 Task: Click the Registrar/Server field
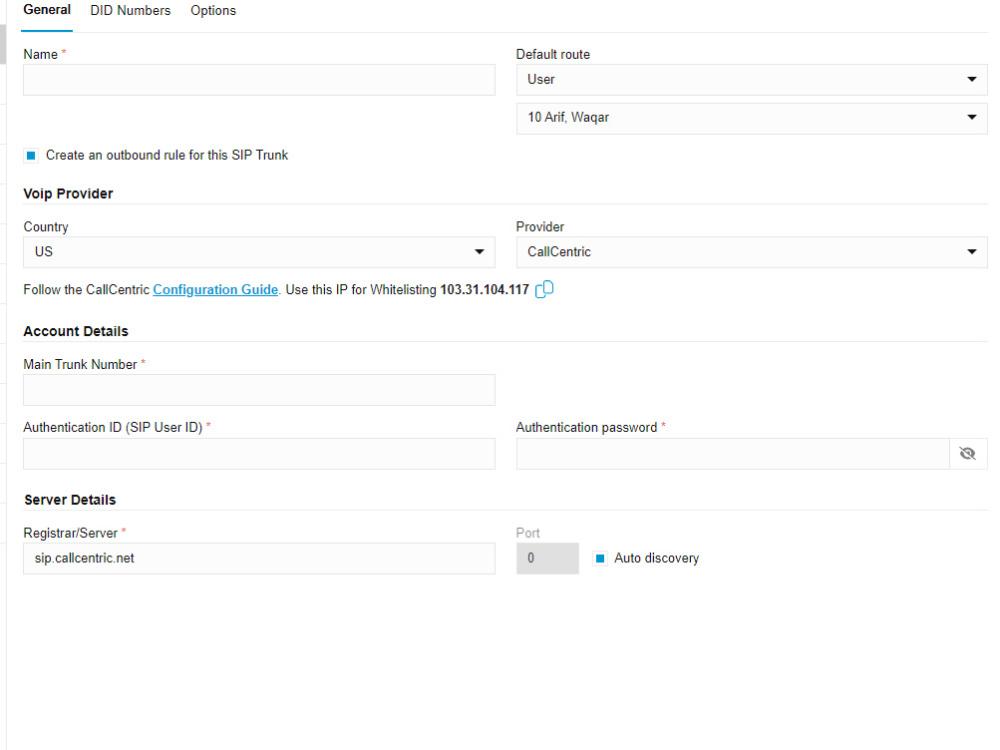[259, 558]
